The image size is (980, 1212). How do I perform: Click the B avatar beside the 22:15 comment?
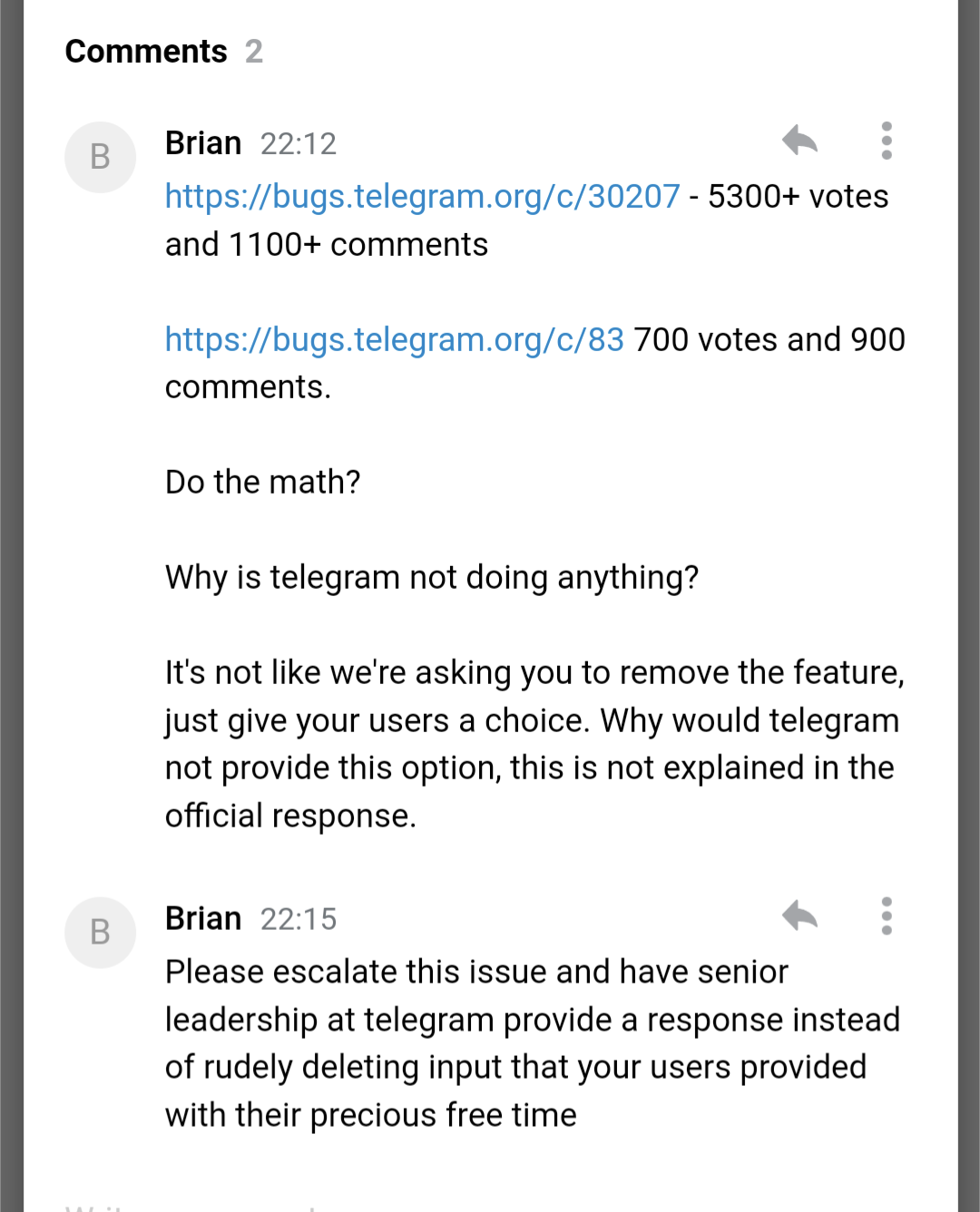point(100,933)
